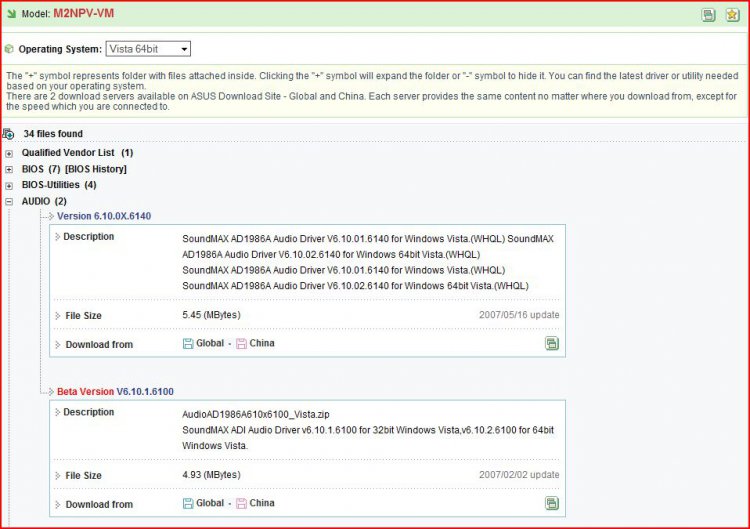Viewport: 750px width, 529px height.
Task: Click arrow next to Version 6.10.0X.6140
Action: pos(51,216)
